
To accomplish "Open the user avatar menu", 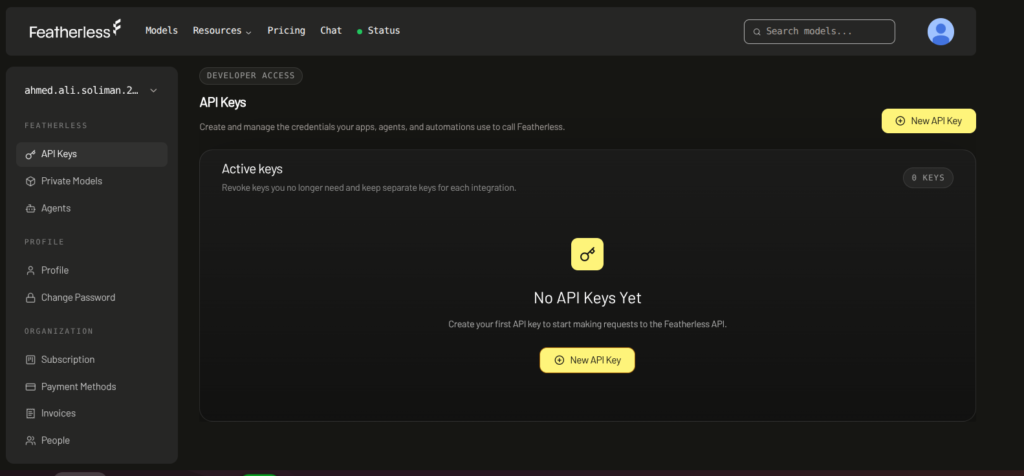I will point(940,31).
